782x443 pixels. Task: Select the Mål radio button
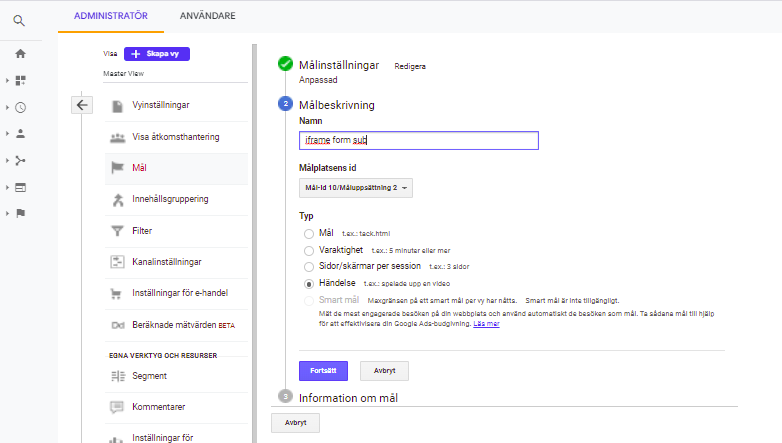[309, 232]
